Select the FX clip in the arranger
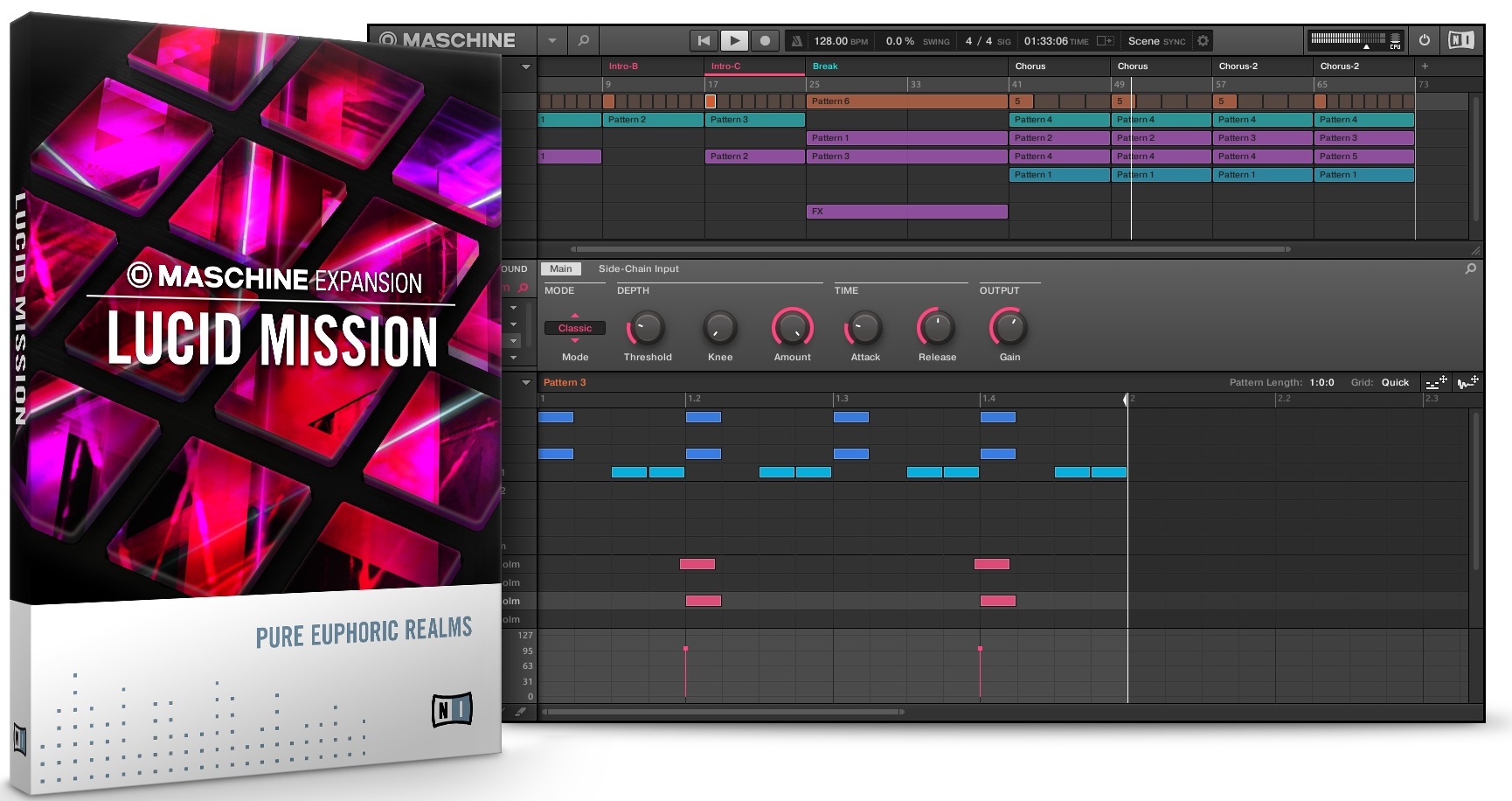 tap(906, 212)
